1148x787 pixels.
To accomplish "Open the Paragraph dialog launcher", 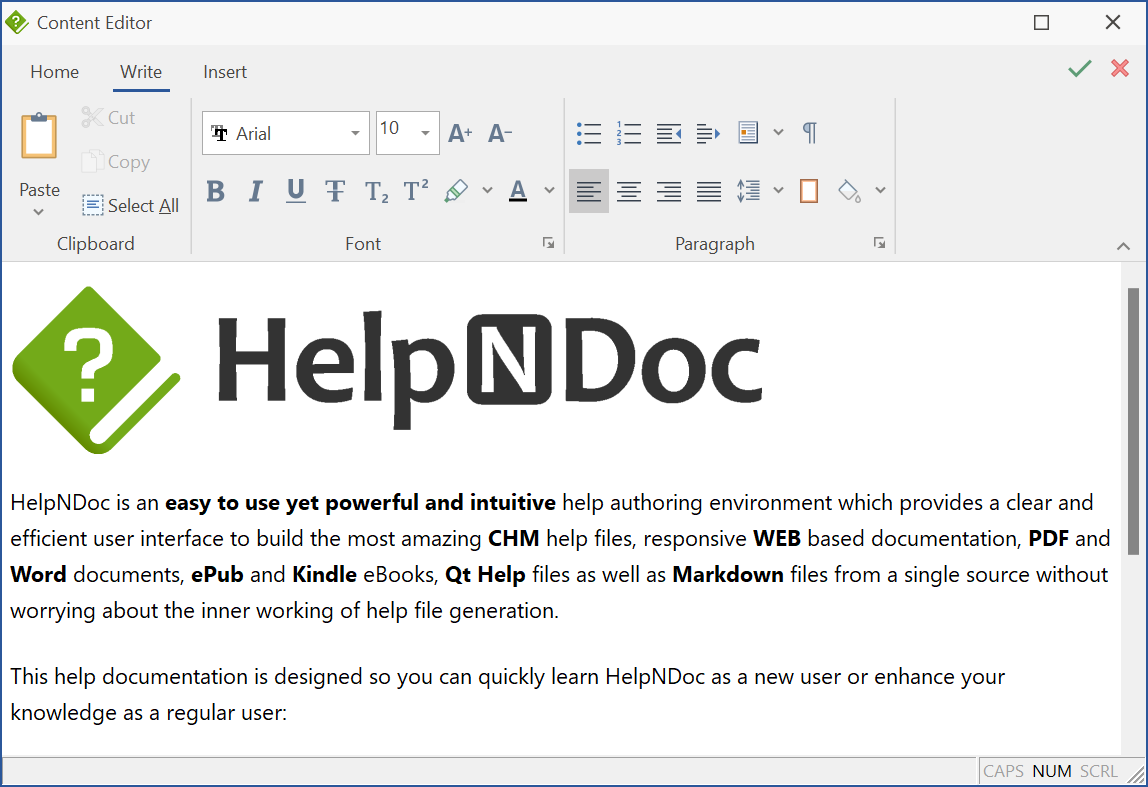I will (x=879, y=243).
